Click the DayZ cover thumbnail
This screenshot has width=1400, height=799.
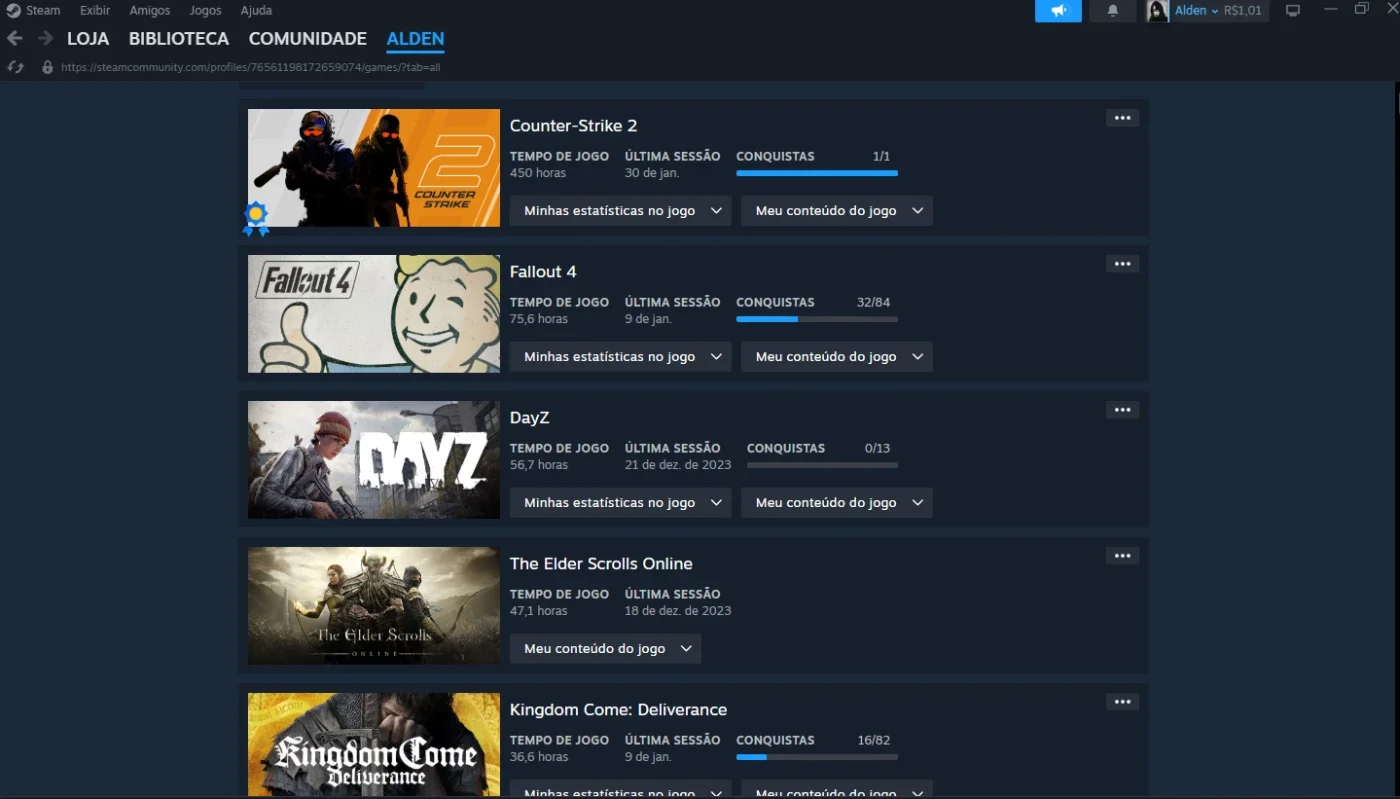[374, 460]
